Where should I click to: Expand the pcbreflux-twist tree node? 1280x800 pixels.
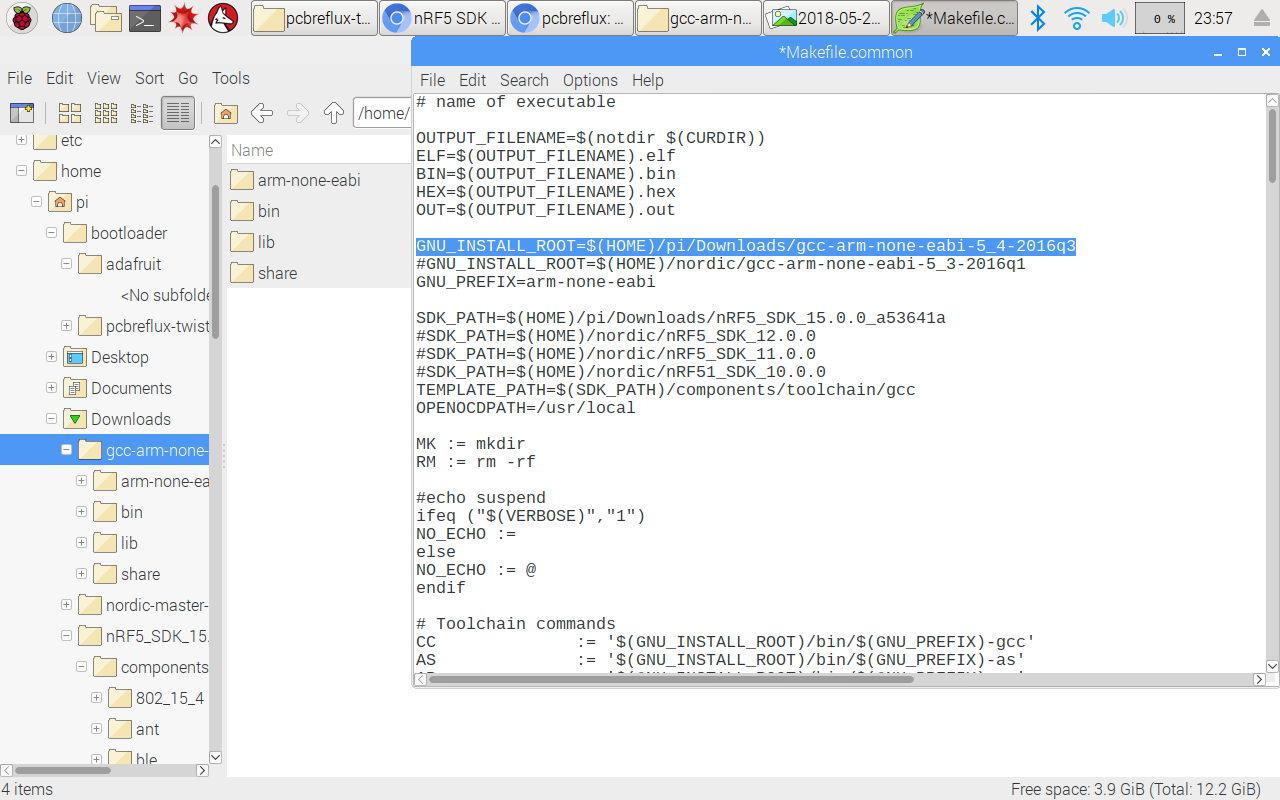(x=66, y=326)
